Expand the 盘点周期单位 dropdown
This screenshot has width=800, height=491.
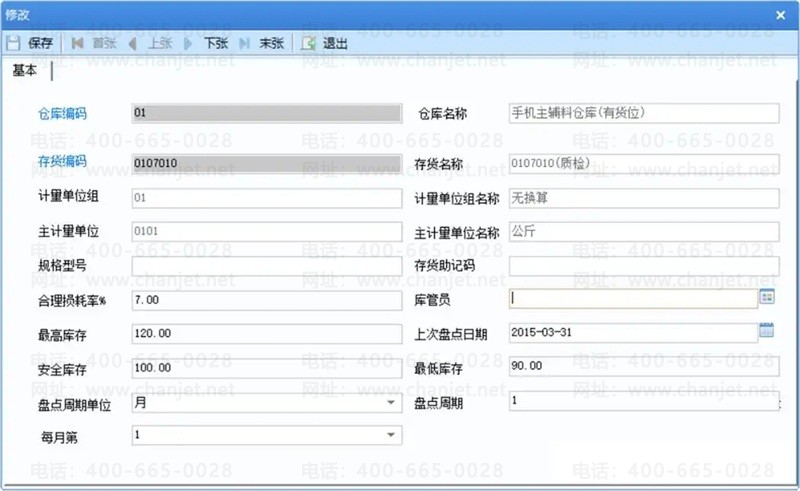click(391, 403)
